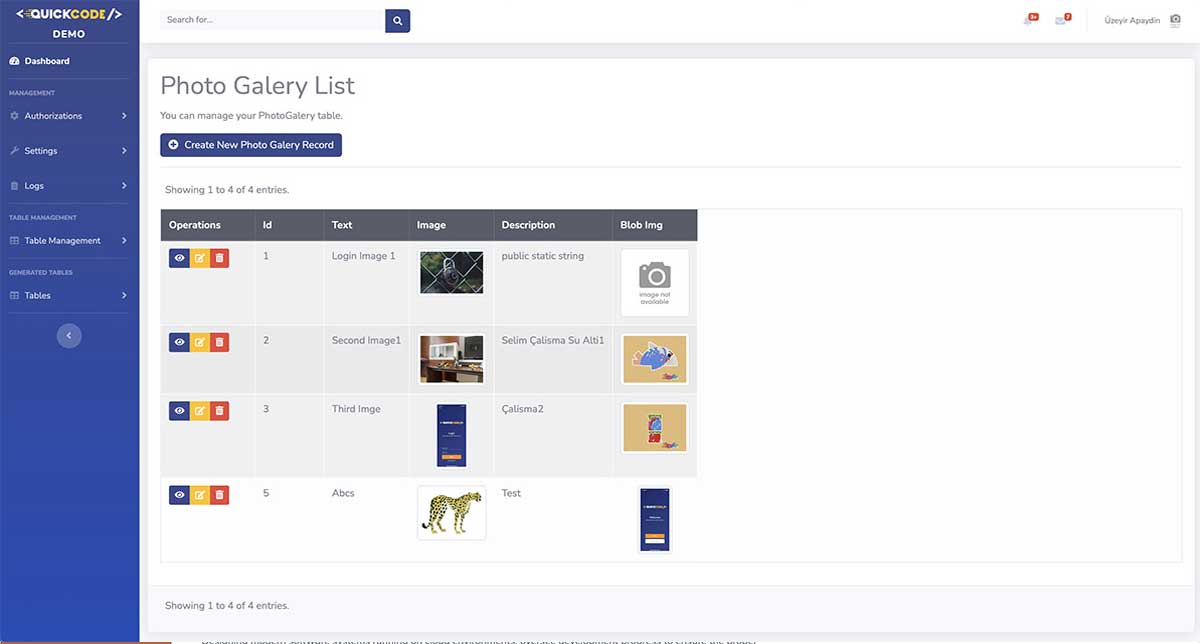This screenshot has height=644, width=1200.
Task: Click the user profile avatar icon
Action: pos(1175,20)
